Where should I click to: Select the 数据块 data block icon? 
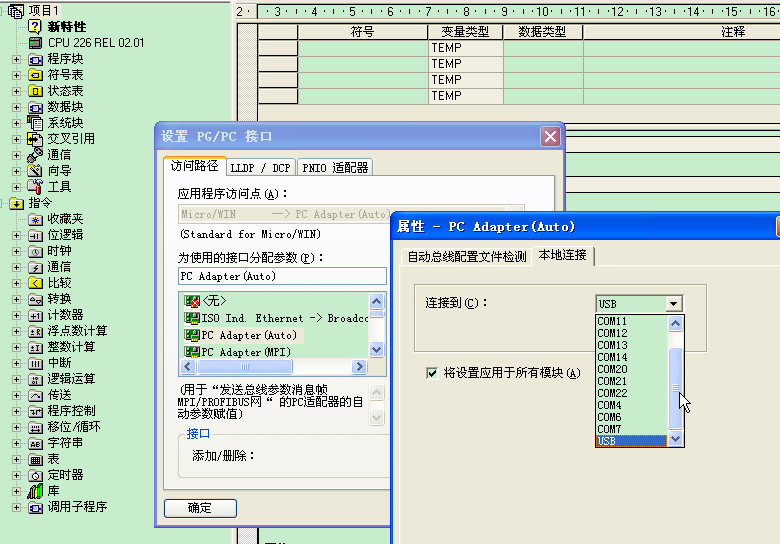[x=35, y=107]
